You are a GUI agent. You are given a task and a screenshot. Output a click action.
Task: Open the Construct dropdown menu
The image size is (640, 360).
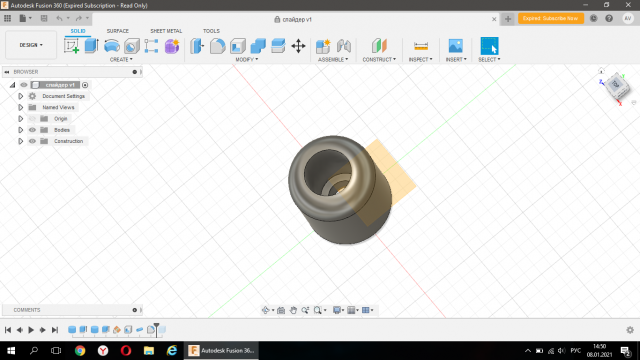click(379, 60)
